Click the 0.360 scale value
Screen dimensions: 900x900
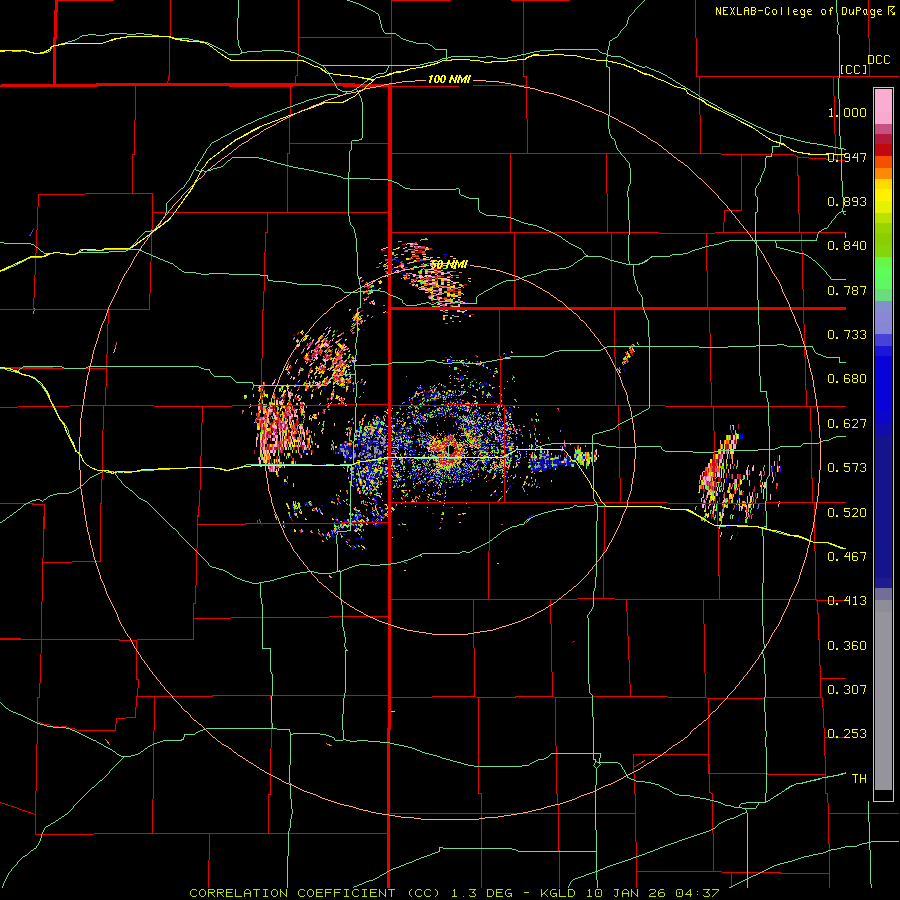coord(847,646)
